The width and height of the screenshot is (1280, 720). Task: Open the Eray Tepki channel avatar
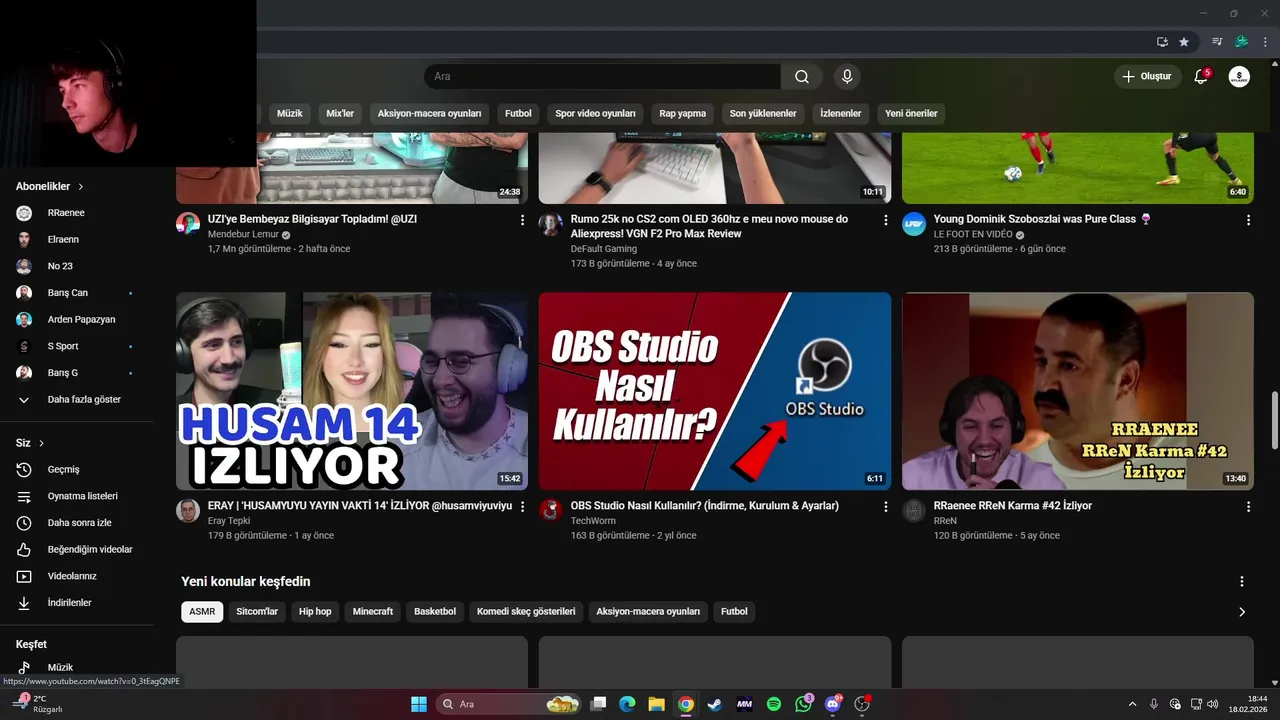click(x=188, y=510)
